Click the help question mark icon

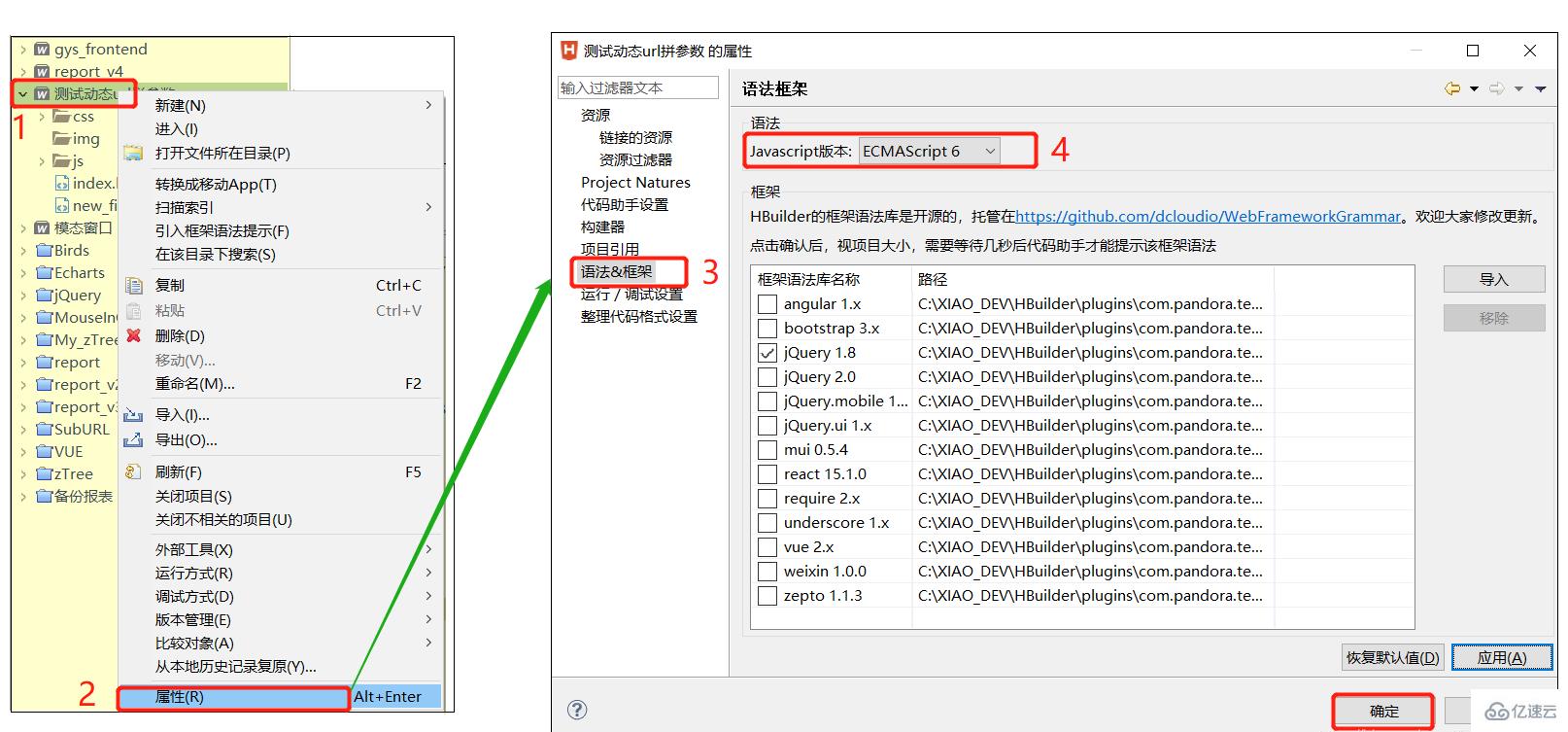pyautogui.click(x=577, y=710)
